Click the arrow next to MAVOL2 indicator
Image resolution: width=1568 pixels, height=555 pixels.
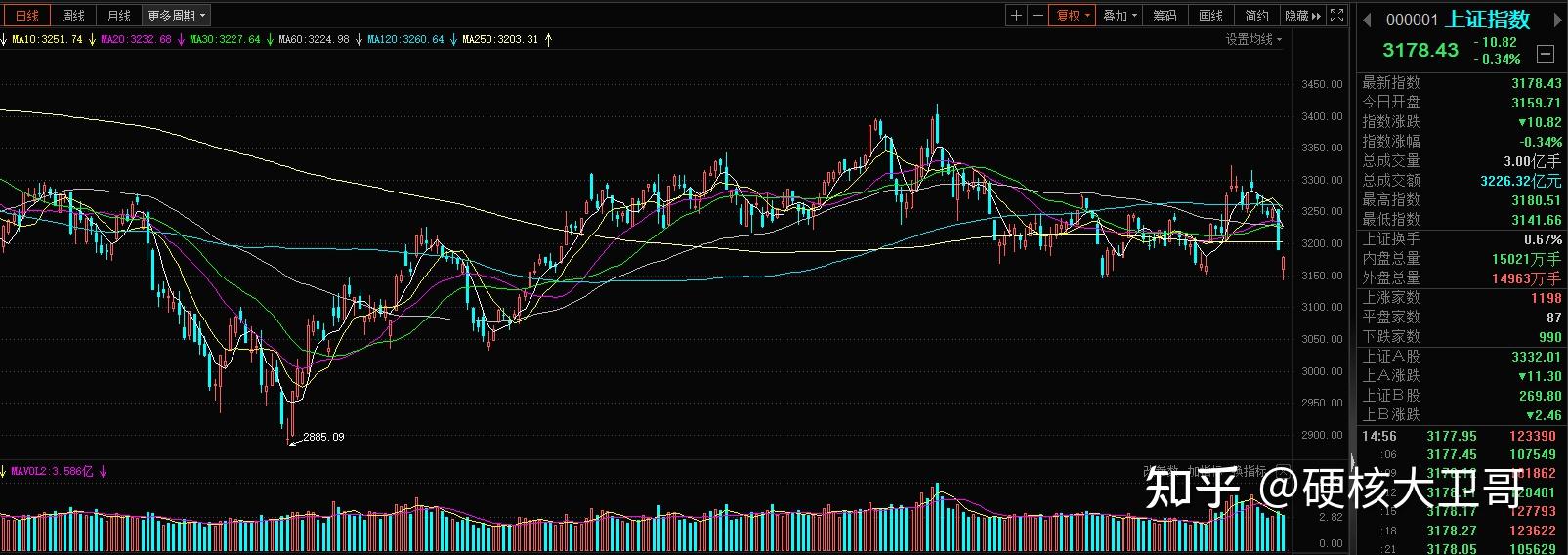pos(103,471)
